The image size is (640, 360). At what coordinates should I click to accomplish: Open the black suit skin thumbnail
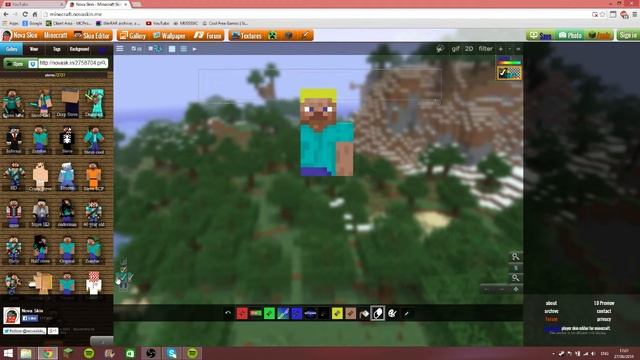pyautogui.click(x=13, y=140)
